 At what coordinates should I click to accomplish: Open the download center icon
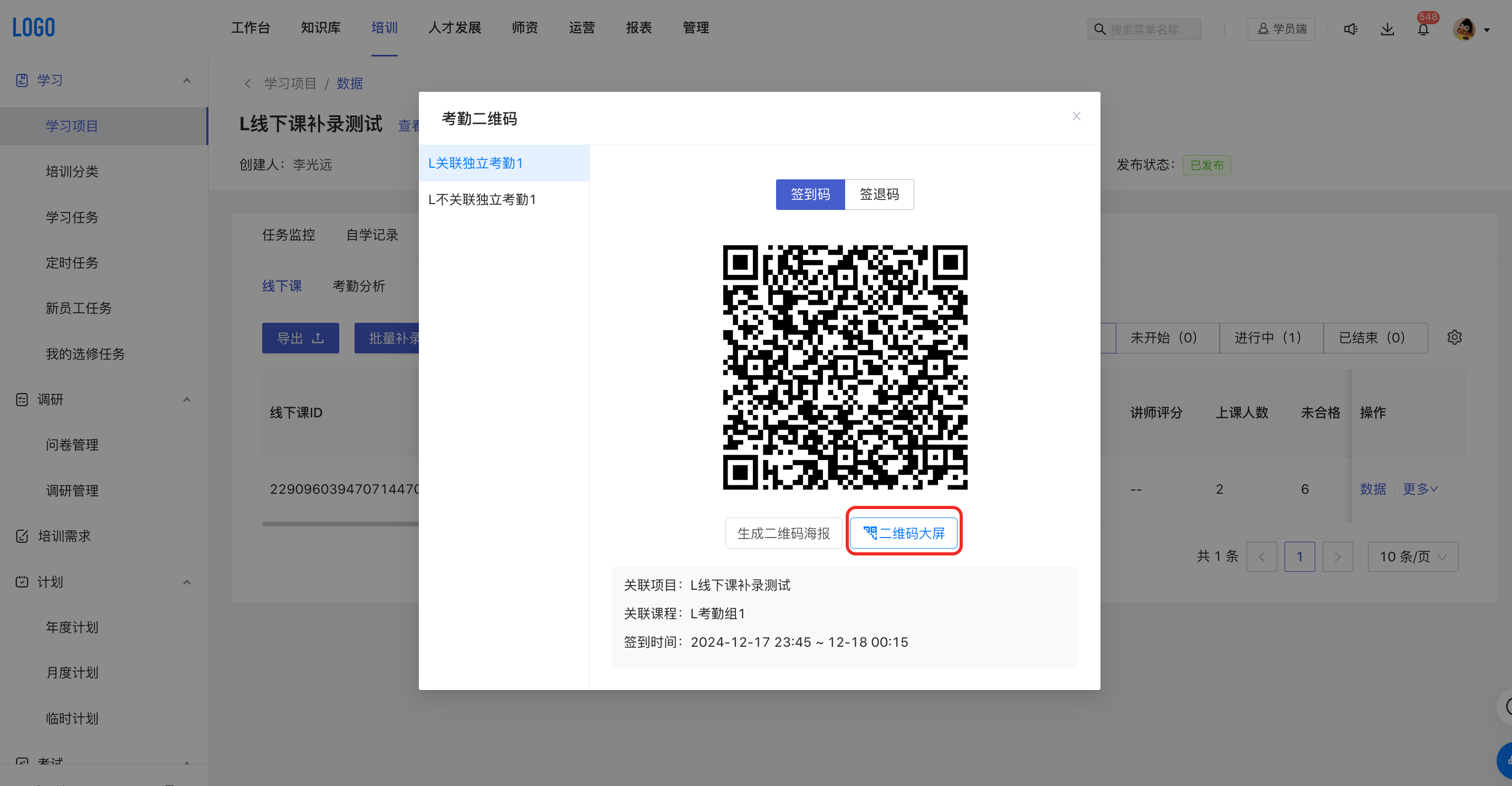(1387, 29)
